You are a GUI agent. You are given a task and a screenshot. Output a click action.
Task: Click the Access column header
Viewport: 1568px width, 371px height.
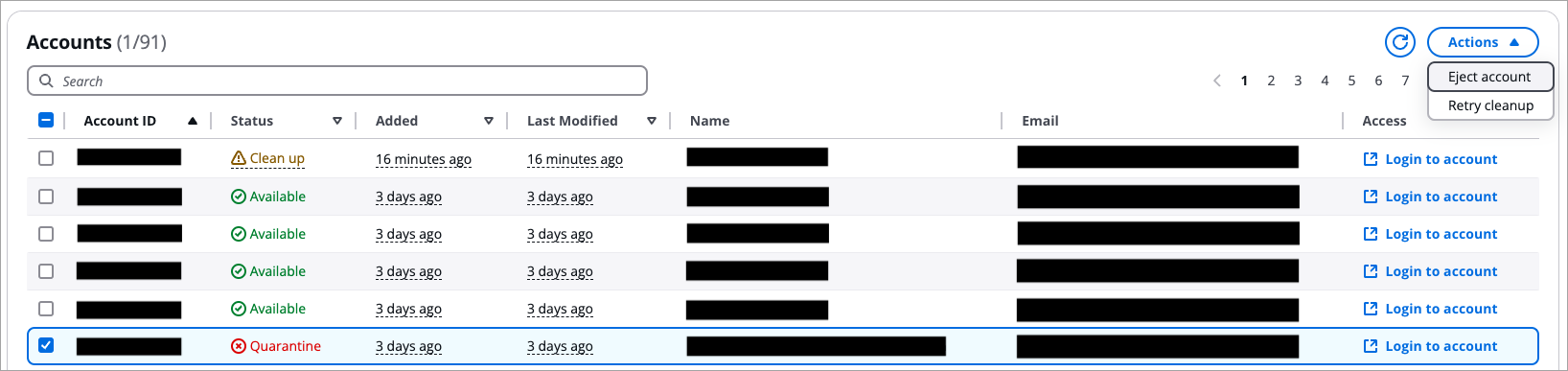coord(1384,121)
